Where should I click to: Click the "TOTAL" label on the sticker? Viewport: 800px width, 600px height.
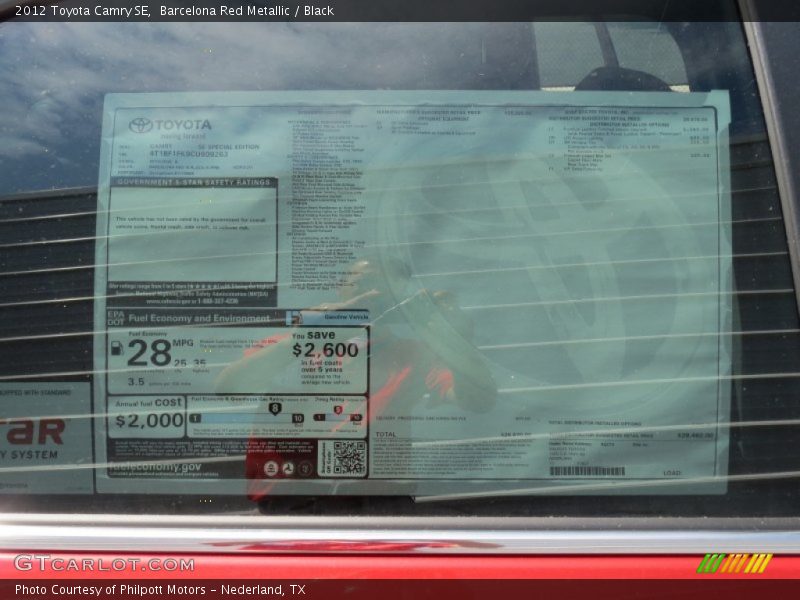(386, 435)
